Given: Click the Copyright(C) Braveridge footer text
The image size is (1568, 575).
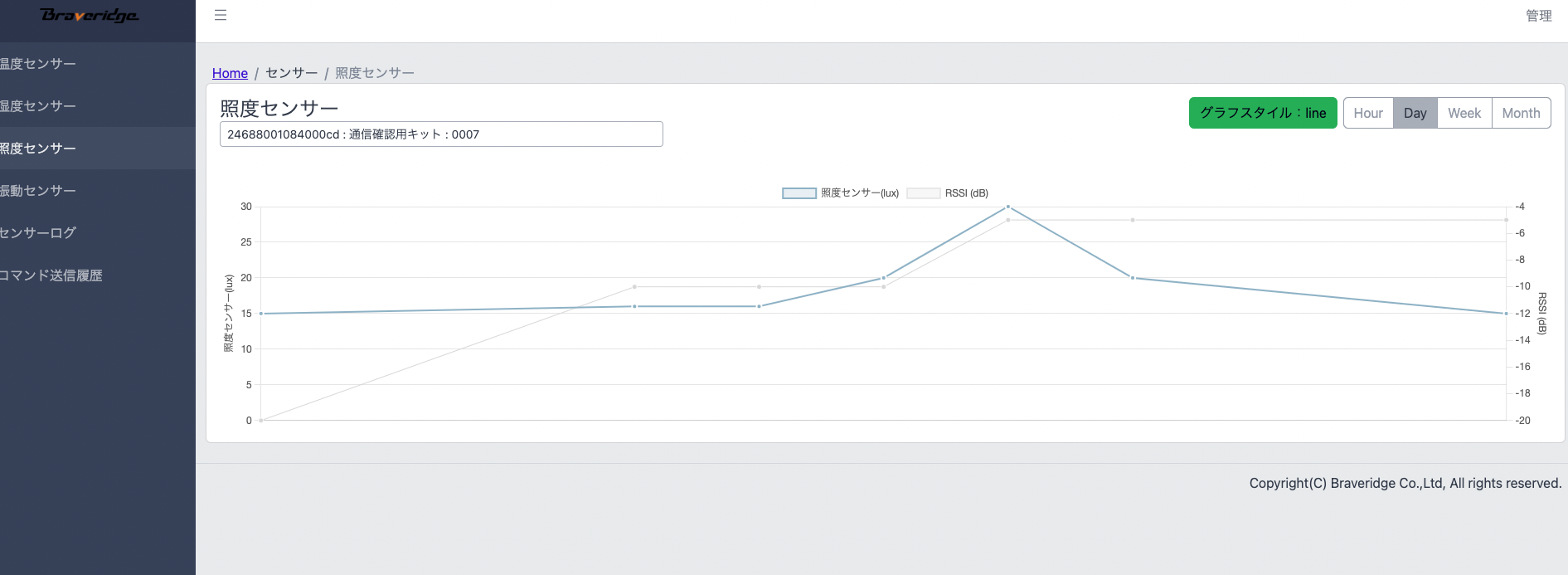Looking at the screenshot, I should pyautogui.click(x=1405, y=483).
